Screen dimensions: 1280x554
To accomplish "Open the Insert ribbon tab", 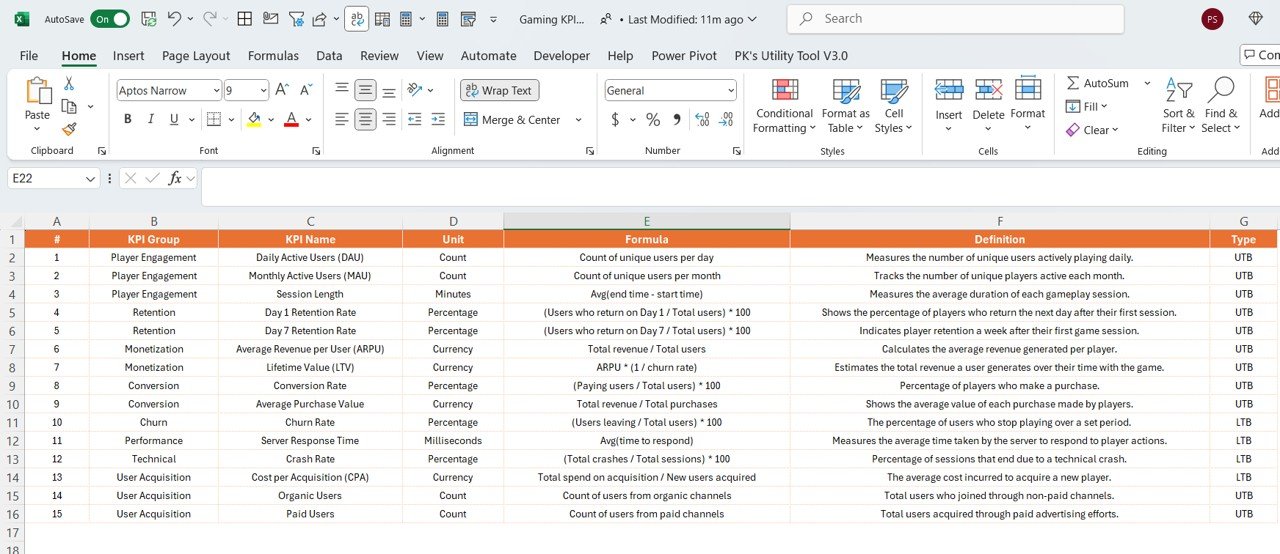I will pyautogui.click(x=129, y=56).
